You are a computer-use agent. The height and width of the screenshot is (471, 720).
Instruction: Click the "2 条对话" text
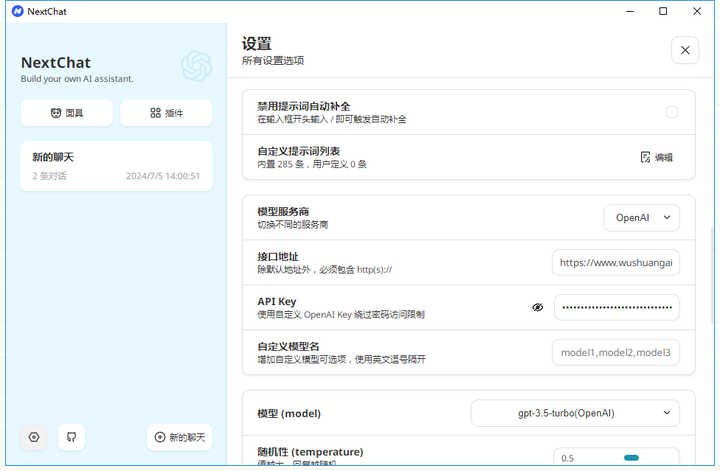click(x=49, y=176)
